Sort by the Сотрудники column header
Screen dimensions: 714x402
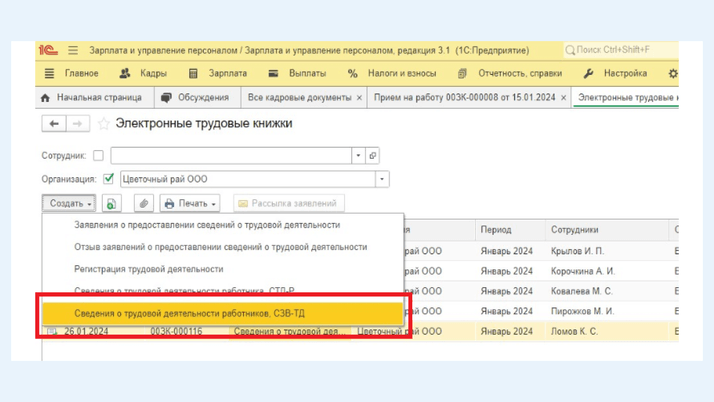click(607, 230)
